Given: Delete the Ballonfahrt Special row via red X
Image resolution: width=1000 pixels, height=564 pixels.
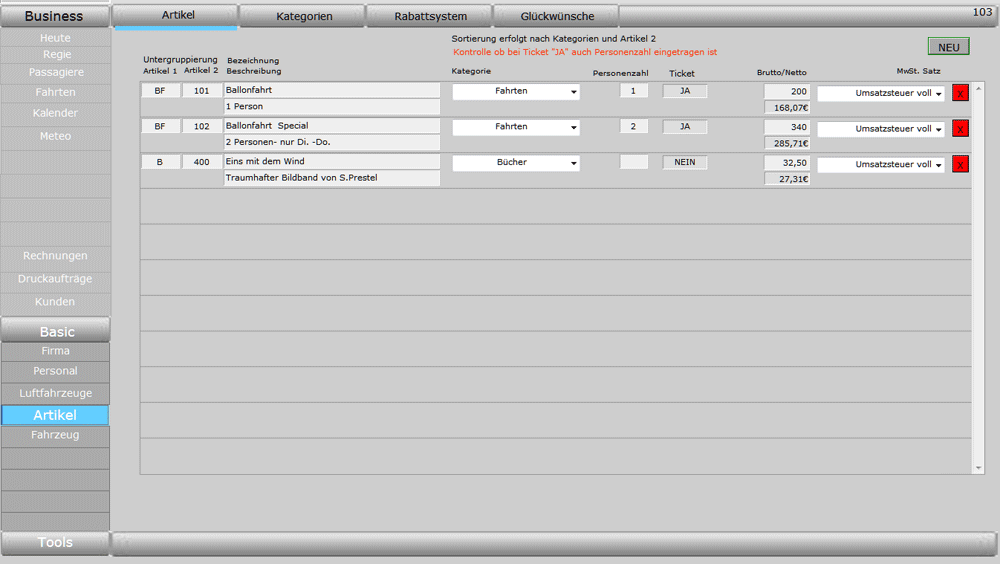Looking at the screenshot, I should 960,128.
